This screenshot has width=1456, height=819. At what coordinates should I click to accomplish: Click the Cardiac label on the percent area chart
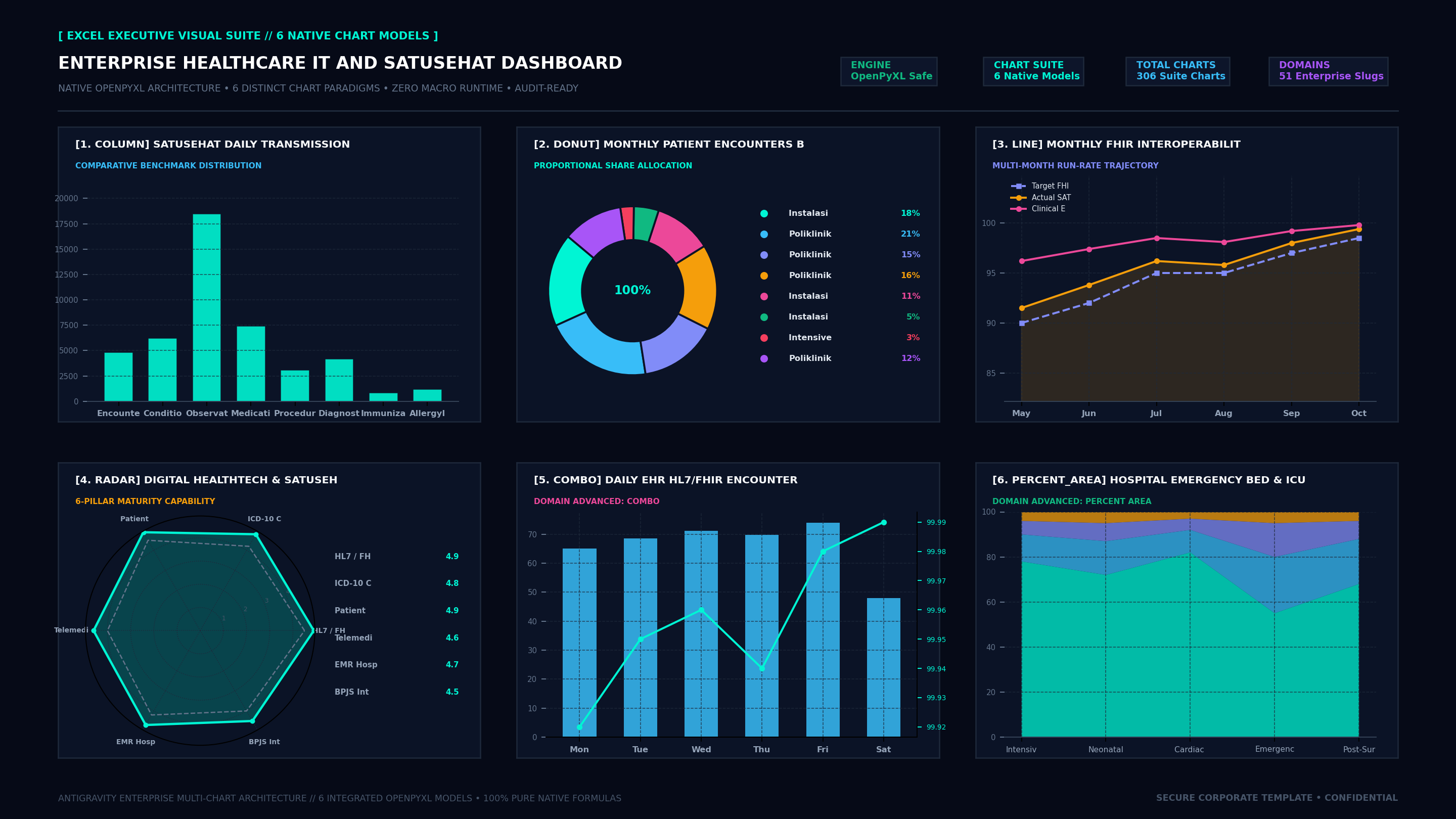point(1189,750)
